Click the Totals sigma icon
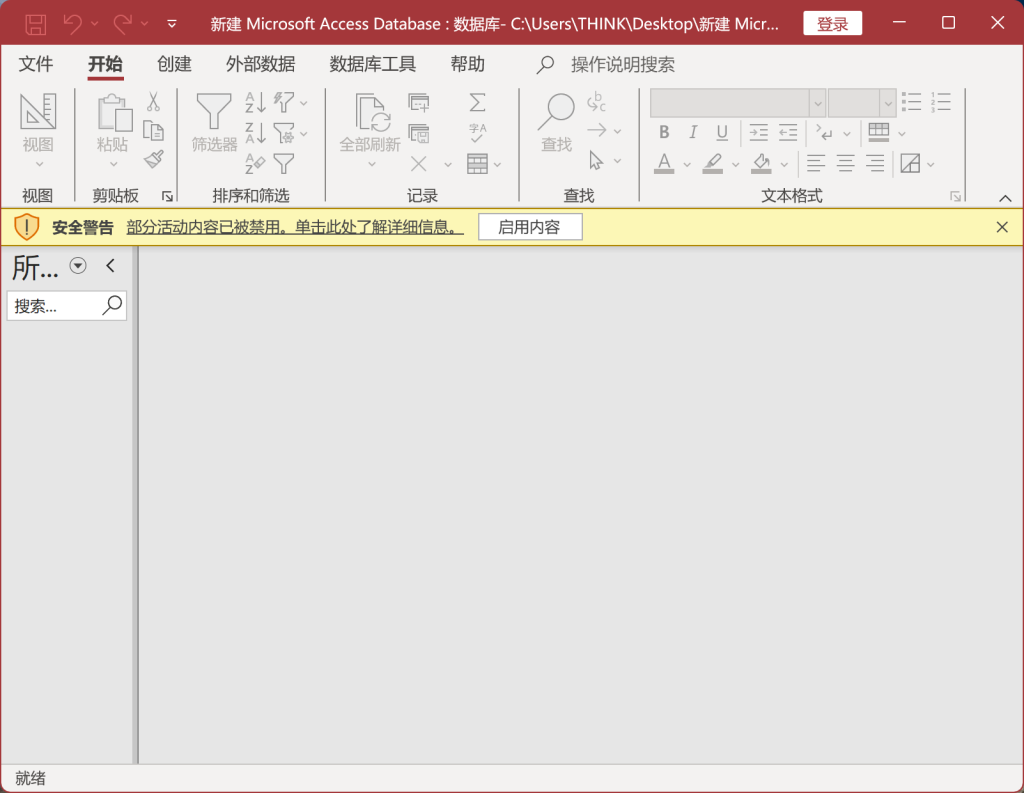This screenshot has height=793, width=1024. click(x=477, y=102)
